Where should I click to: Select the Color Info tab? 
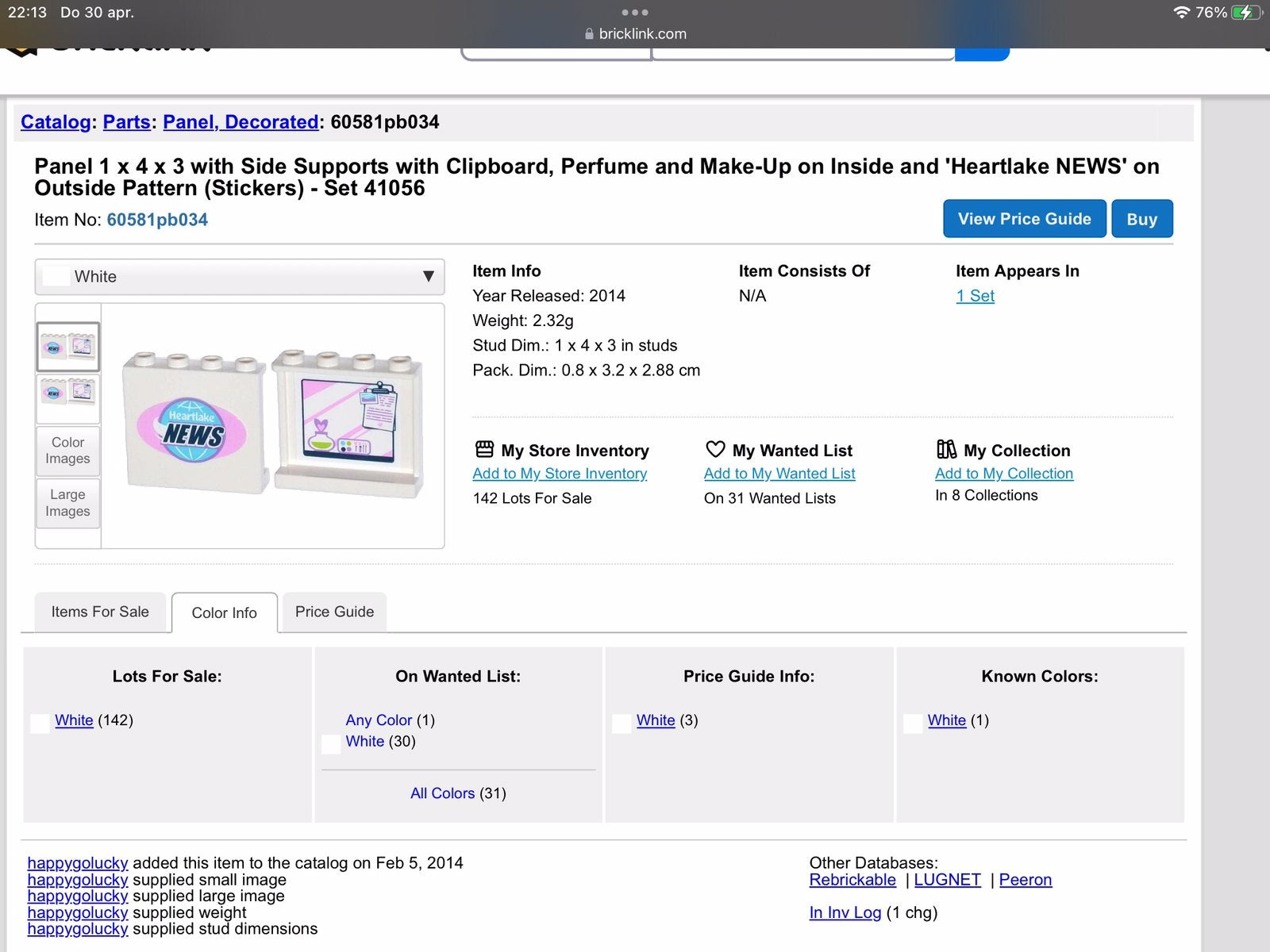[225, 612]
